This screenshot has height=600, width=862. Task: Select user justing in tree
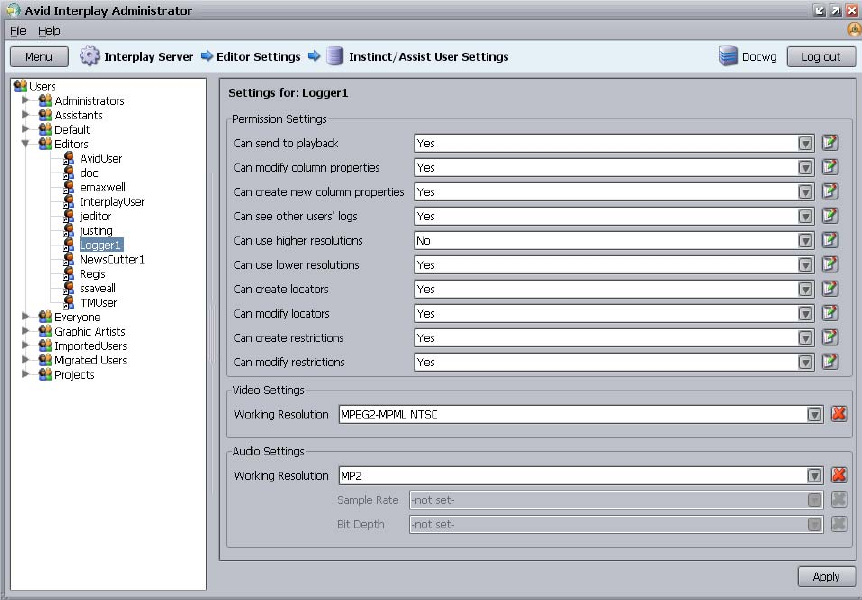point(96,230)
